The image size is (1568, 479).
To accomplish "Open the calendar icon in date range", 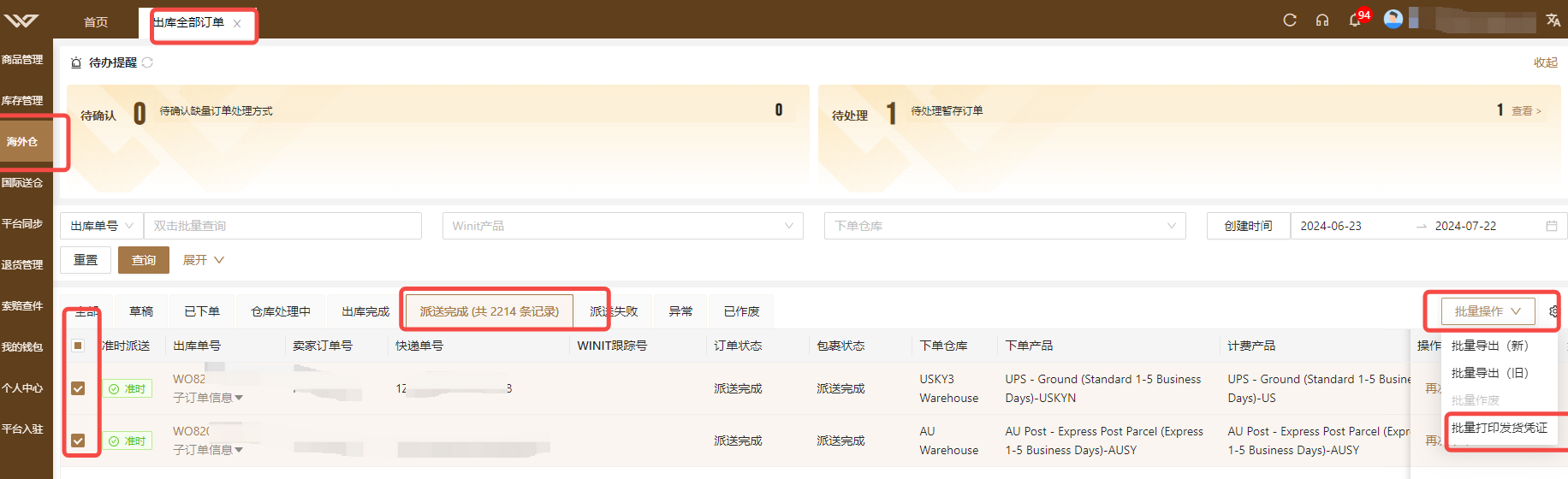I will click(x=1552, y=226).
